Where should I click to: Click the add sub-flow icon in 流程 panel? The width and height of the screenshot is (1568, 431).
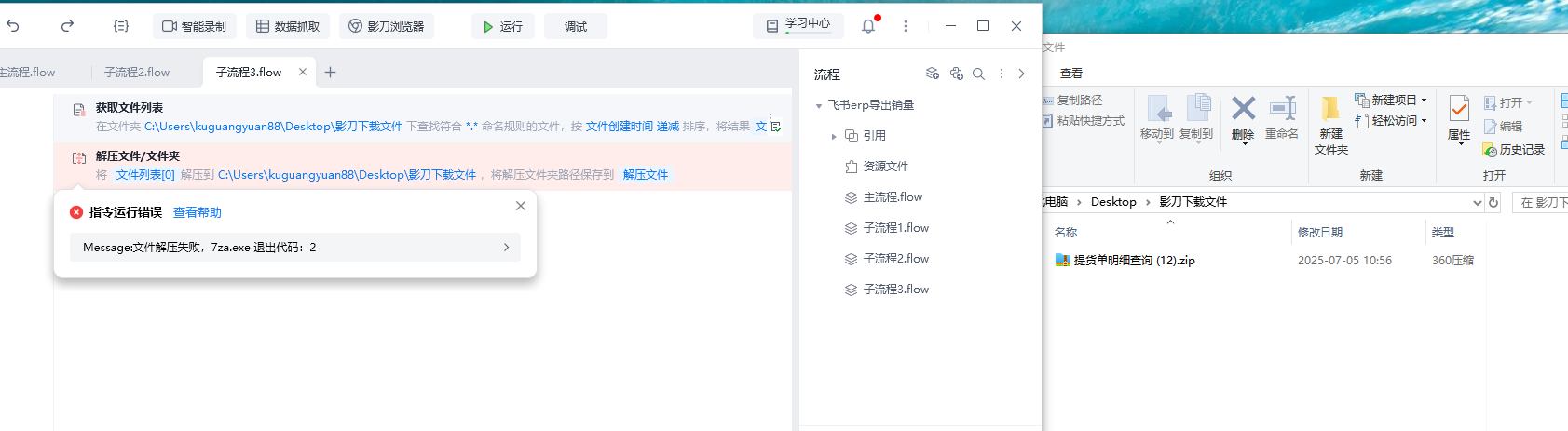coord(933,74)
